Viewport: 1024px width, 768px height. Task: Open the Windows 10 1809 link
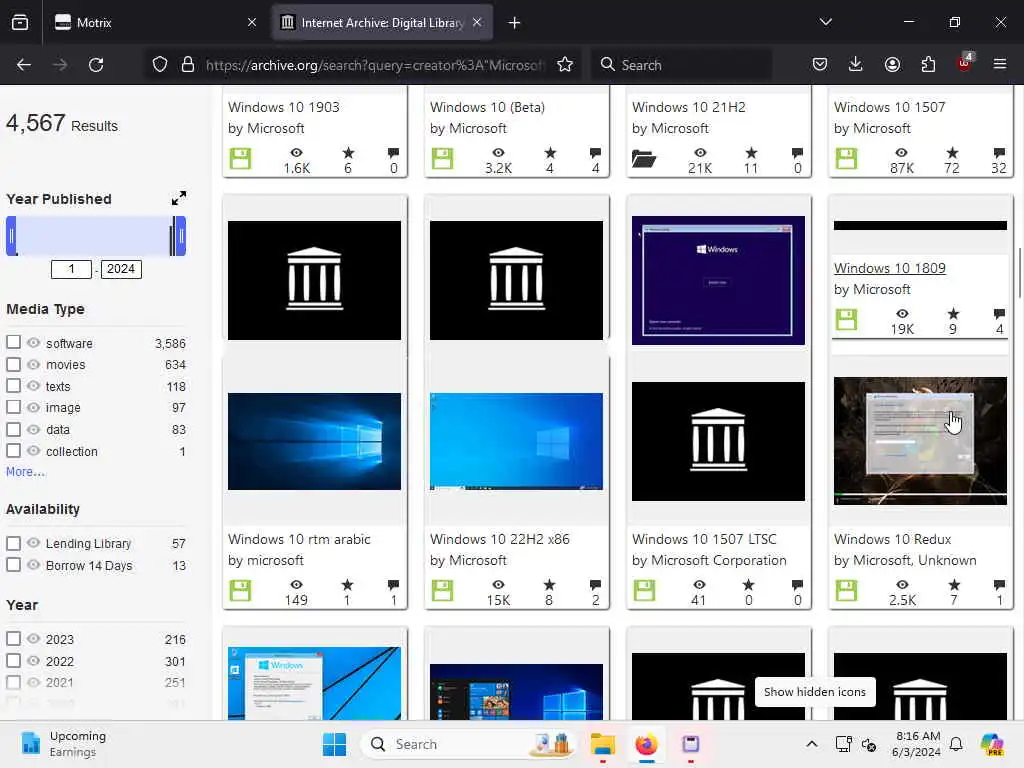[x=889, y=268]
